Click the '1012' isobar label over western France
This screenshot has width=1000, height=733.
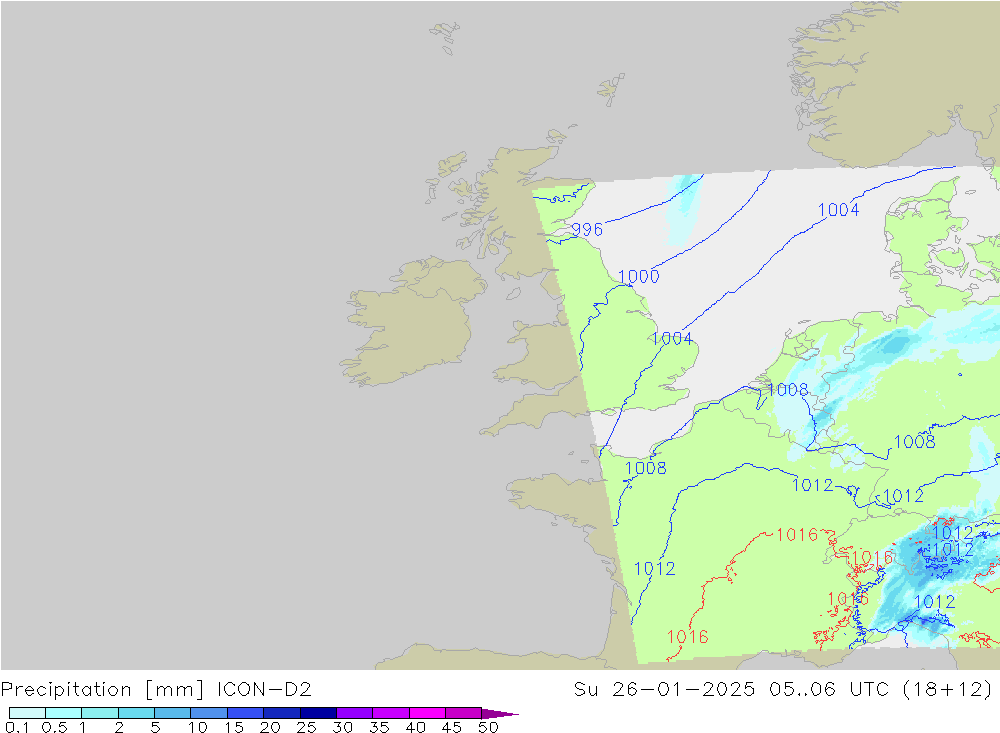(x=654, y=568)
